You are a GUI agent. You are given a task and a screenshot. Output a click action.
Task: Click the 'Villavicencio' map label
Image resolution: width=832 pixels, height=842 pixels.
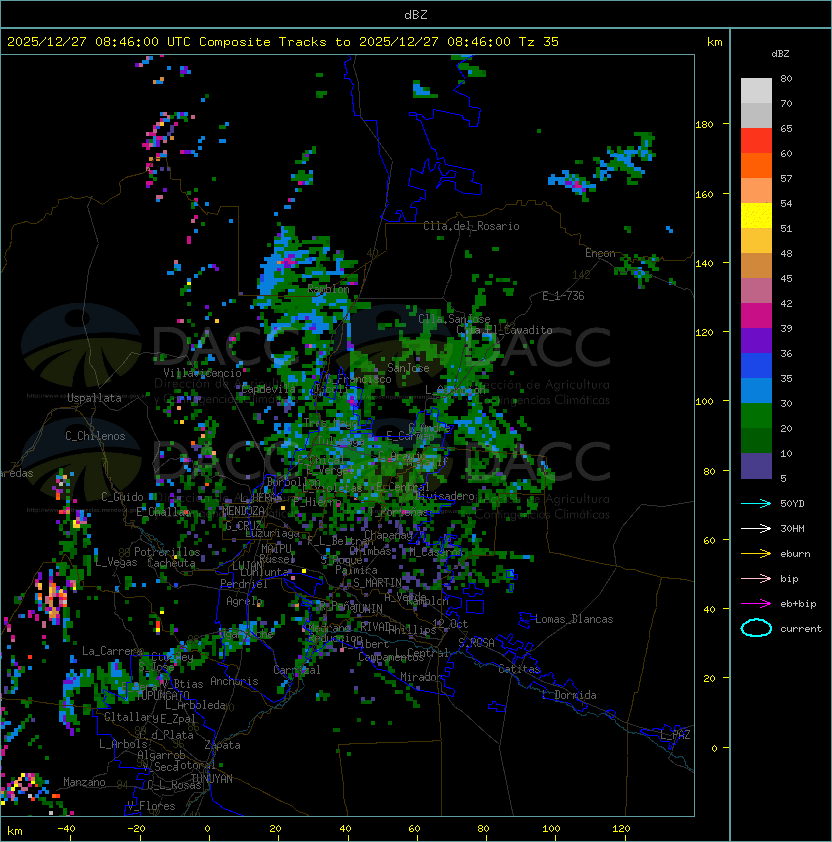(x=202, y=373)
